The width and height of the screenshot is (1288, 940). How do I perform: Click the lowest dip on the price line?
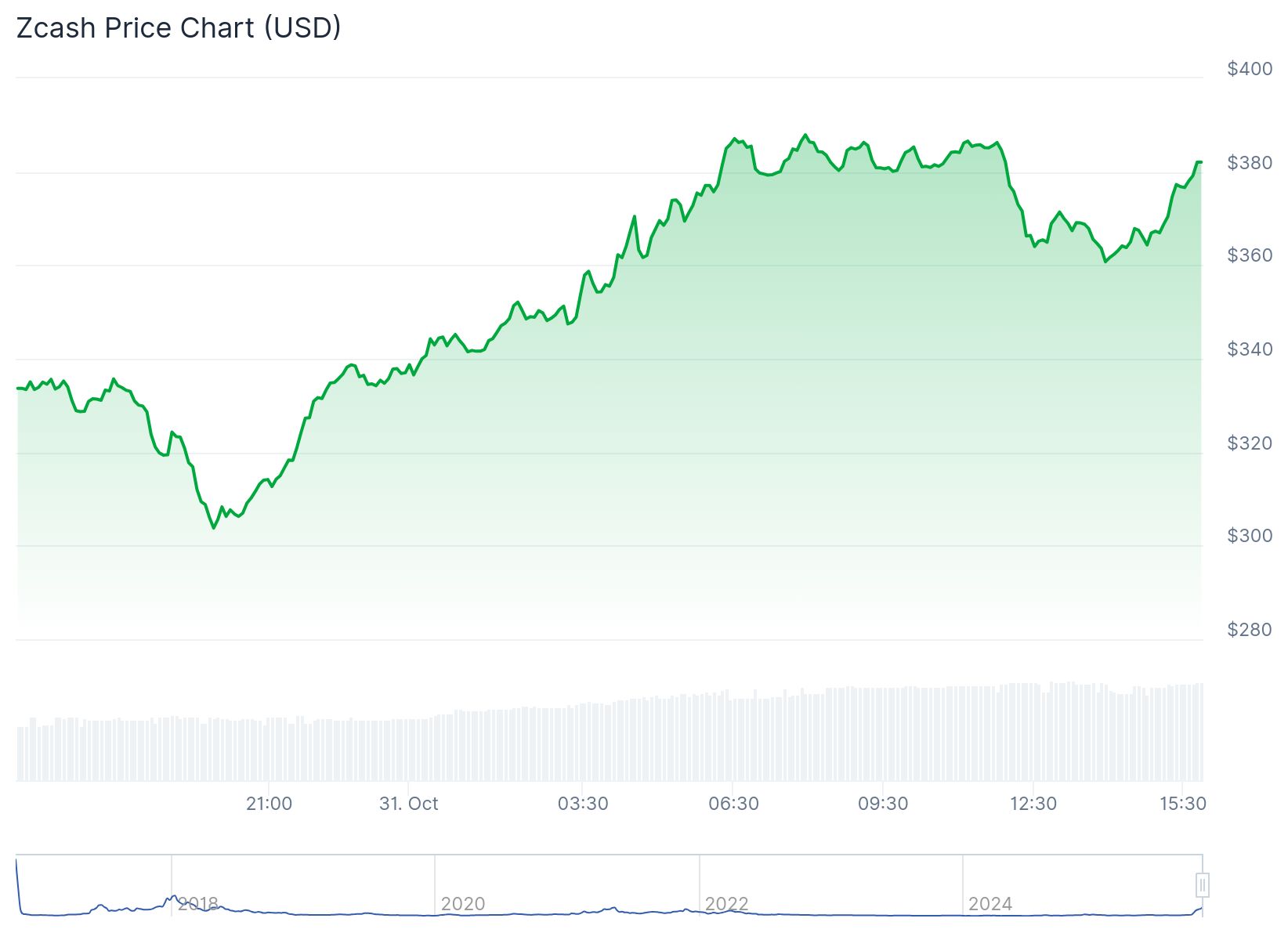pyautogui.click(x=214, y=528)
